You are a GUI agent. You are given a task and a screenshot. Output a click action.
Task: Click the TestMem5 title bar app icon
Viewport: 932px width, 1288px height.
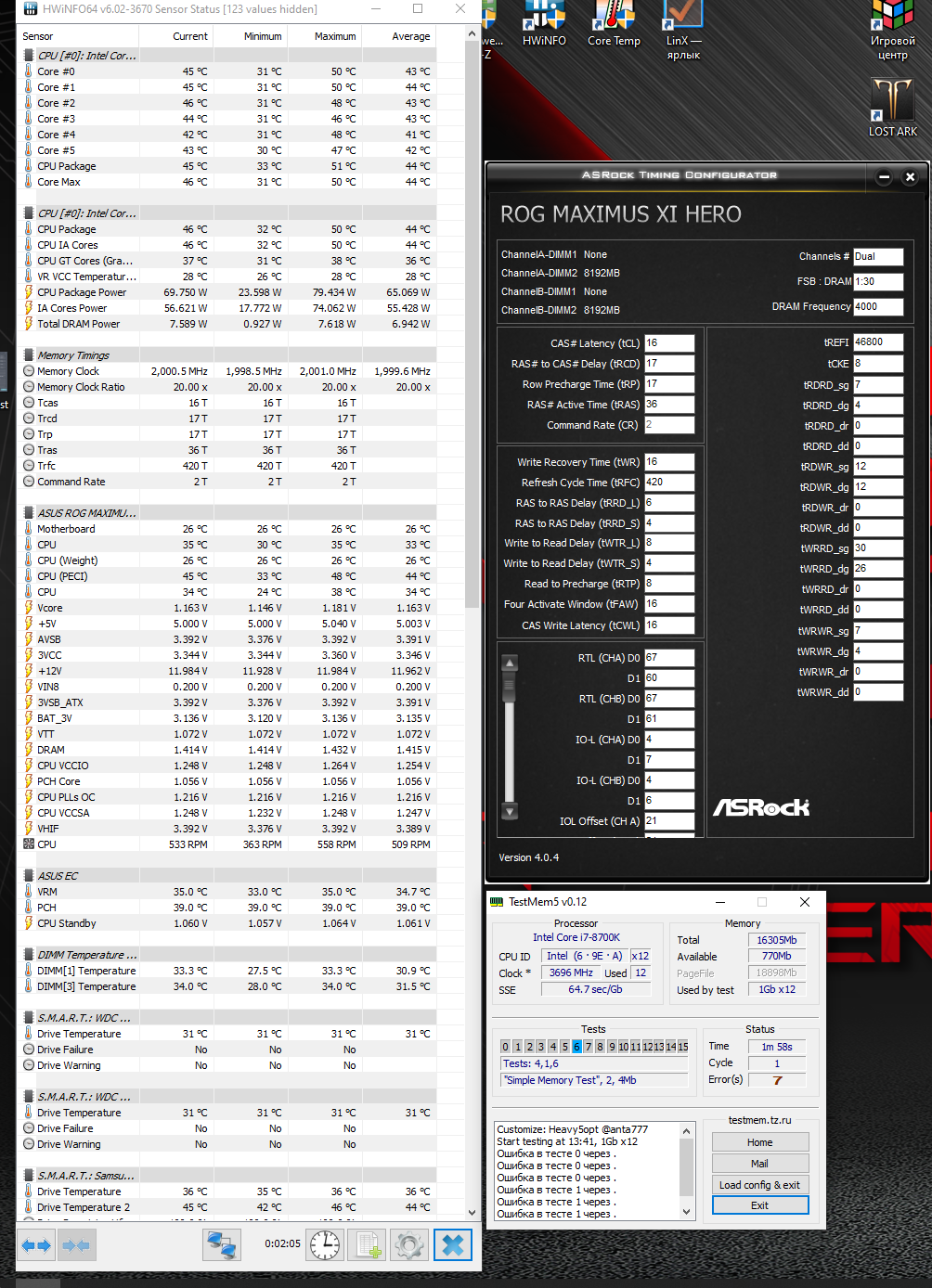tap(497, 902)
